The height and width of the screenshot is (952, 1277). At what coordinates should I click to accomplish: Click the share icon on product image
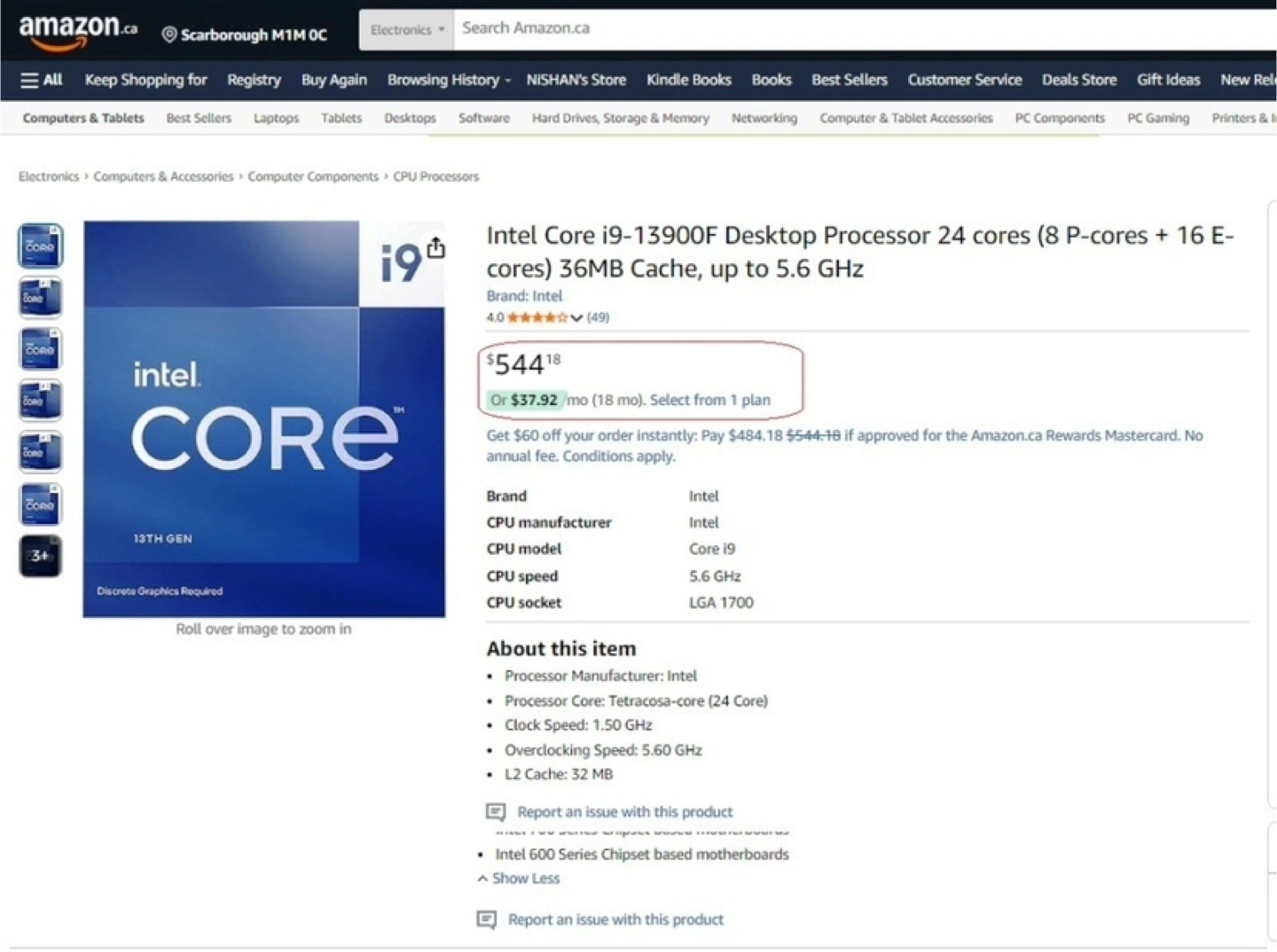[x=435, y=247]
